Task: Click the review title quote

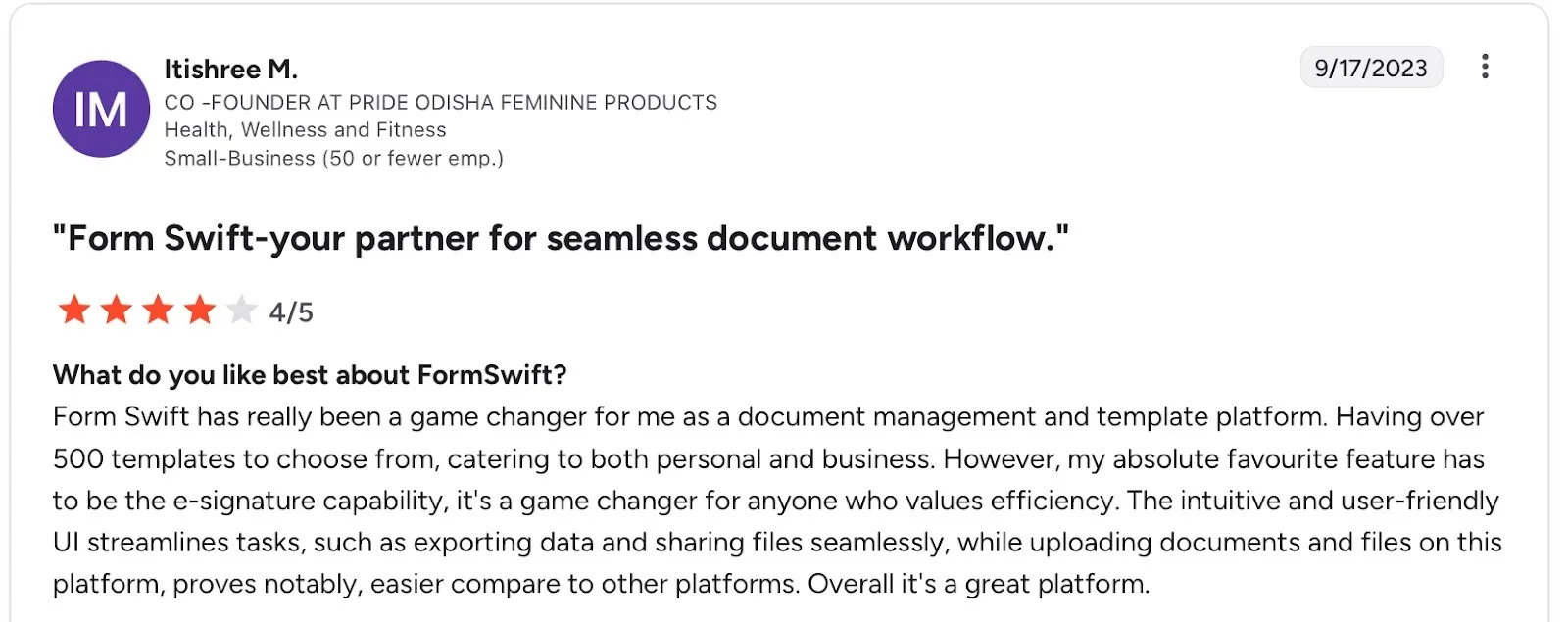Action: click(x=562, y=237)
